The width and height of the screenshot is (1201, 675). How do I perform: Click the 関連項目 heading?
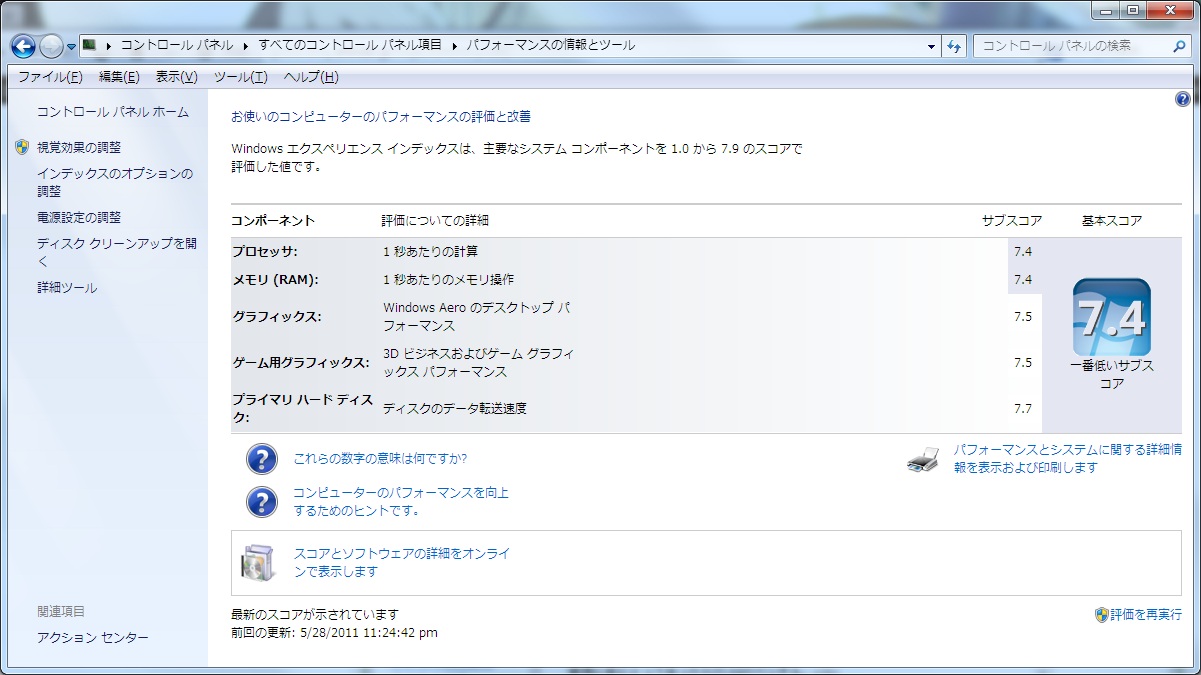pos(61,611)
